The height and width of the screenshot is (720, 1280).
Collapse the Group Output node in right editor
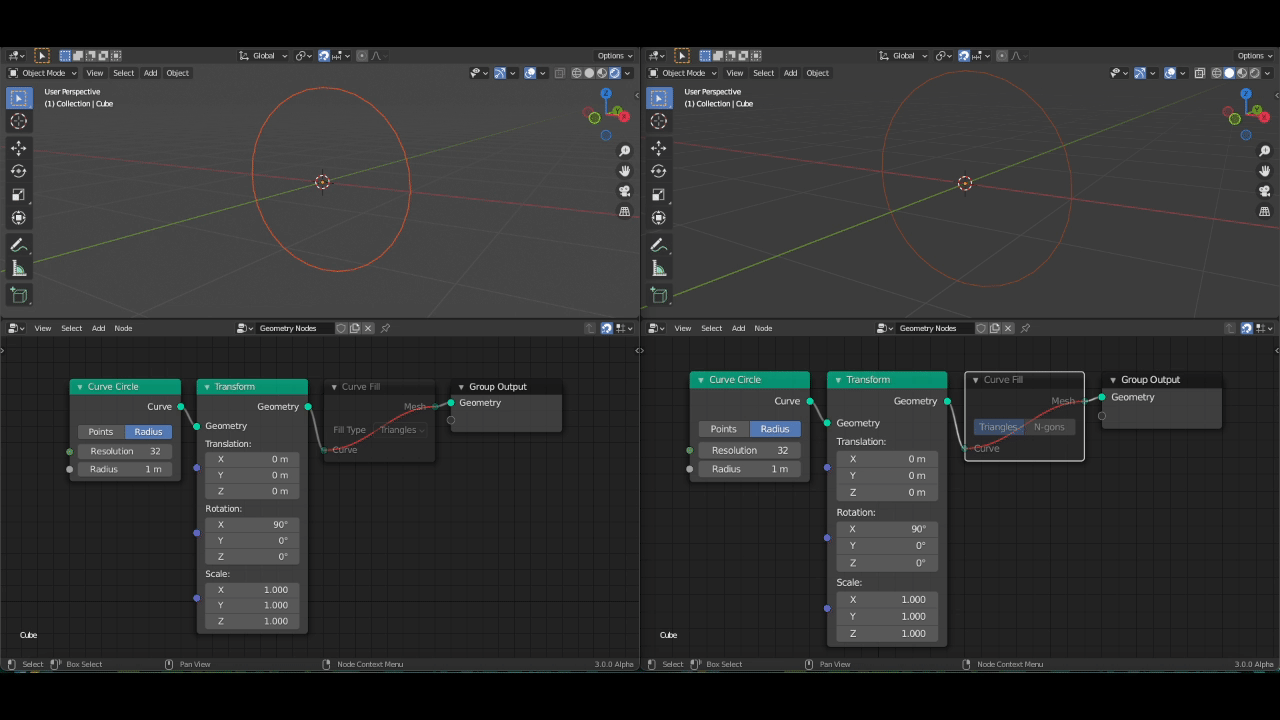tap(1112, 380)
